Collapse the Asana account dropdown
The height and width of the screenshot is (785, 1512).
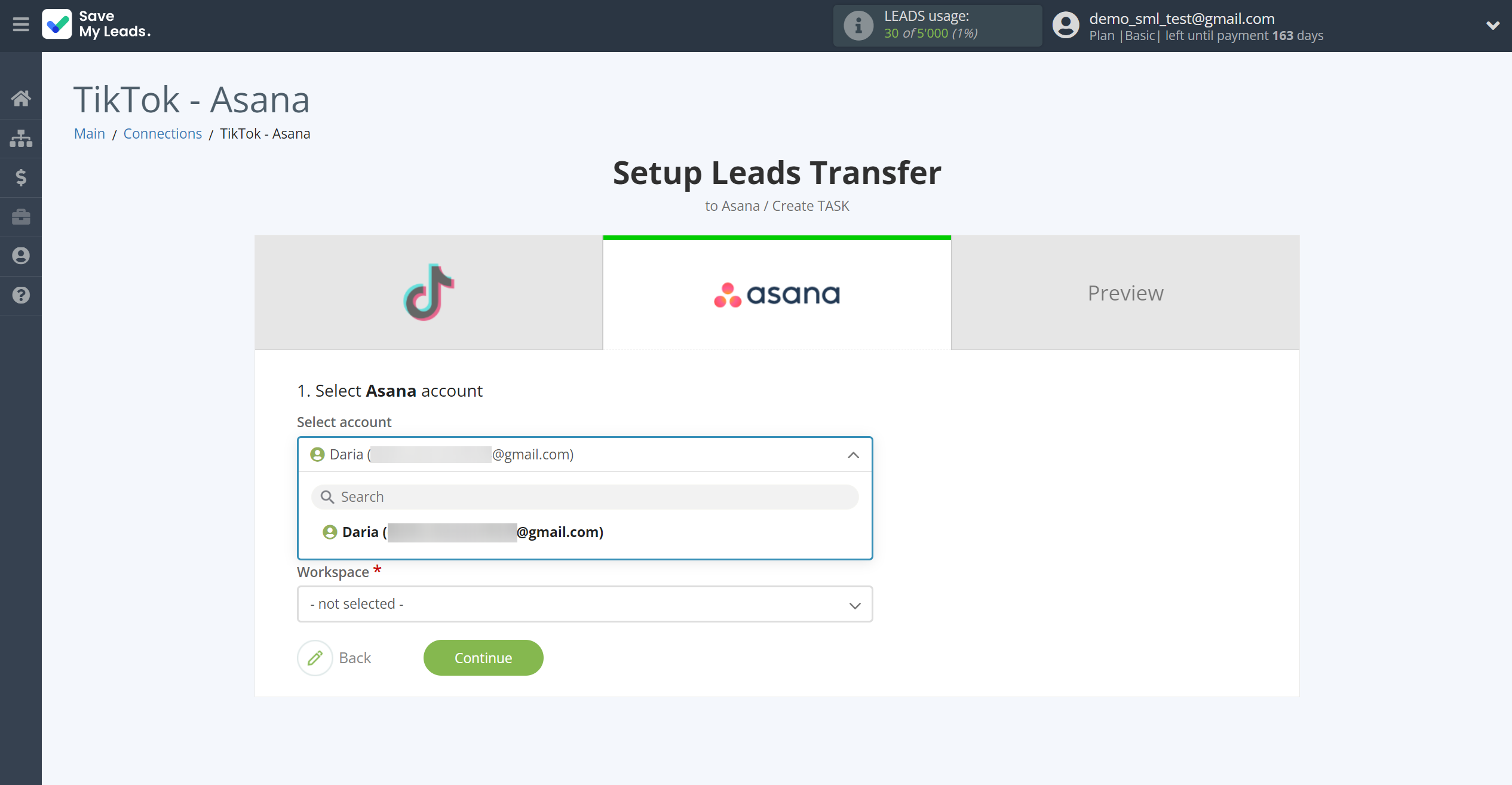coord(854,454)
